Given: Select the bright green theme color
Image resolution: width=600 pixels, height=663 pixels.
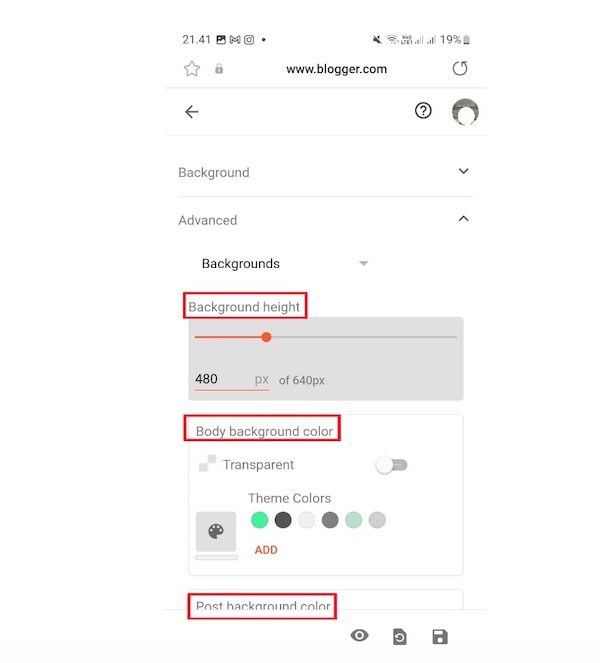Looking at the screenshot, I should pyautogui.click(x=260, y=520).
